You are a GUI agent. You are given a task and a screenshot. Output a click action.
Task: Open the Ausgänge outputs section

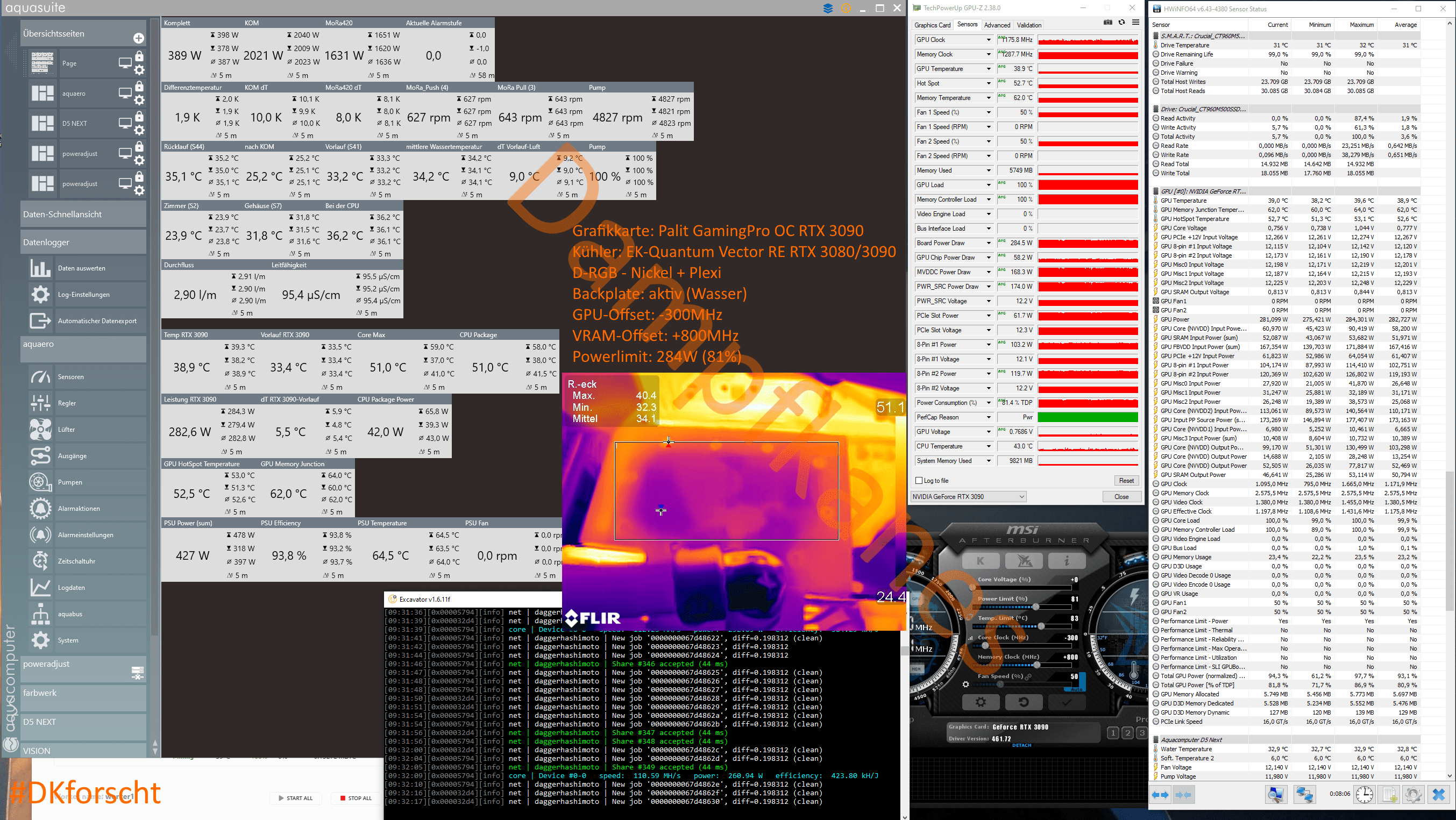(x=87, y=455)
